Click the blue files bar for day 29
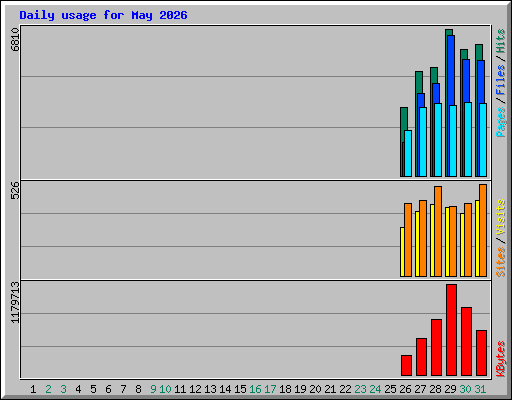 (x=451, y=70)
